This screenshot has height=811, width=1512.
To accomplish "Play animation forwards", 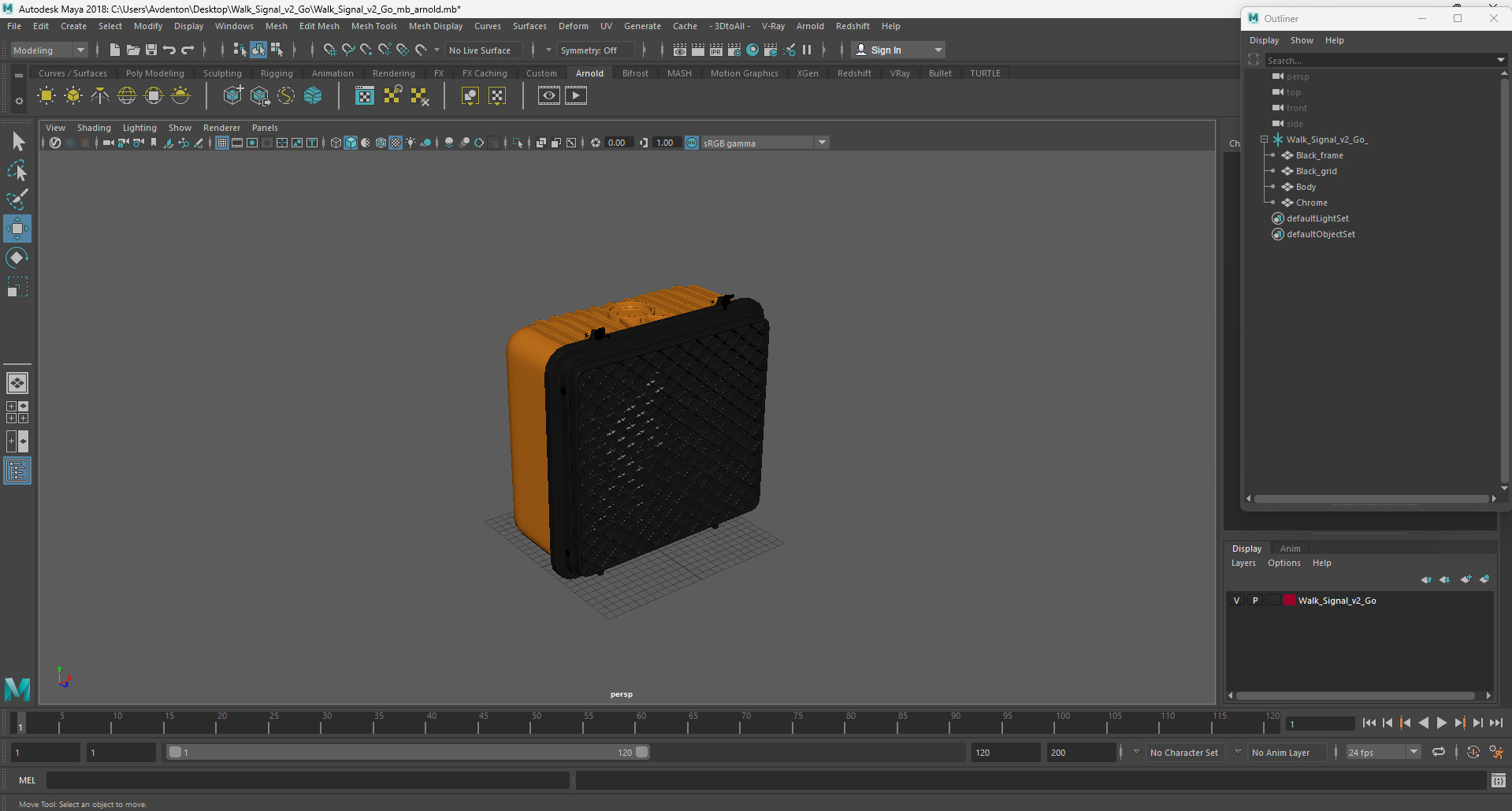I will [x=1442, y=723].
